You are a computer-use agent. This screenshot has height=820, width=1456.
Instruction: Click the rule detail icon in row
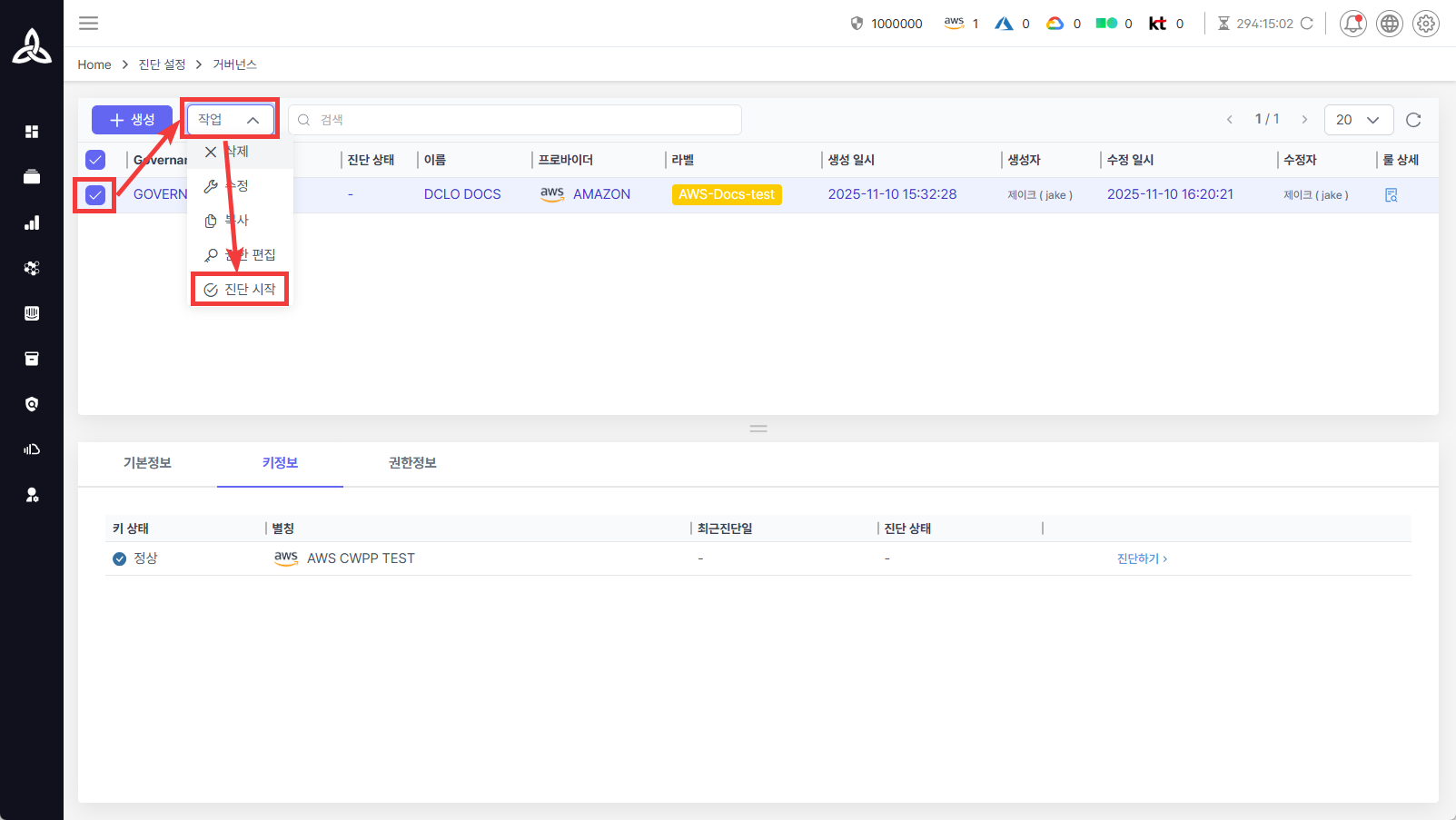[x=1391, y=195]
